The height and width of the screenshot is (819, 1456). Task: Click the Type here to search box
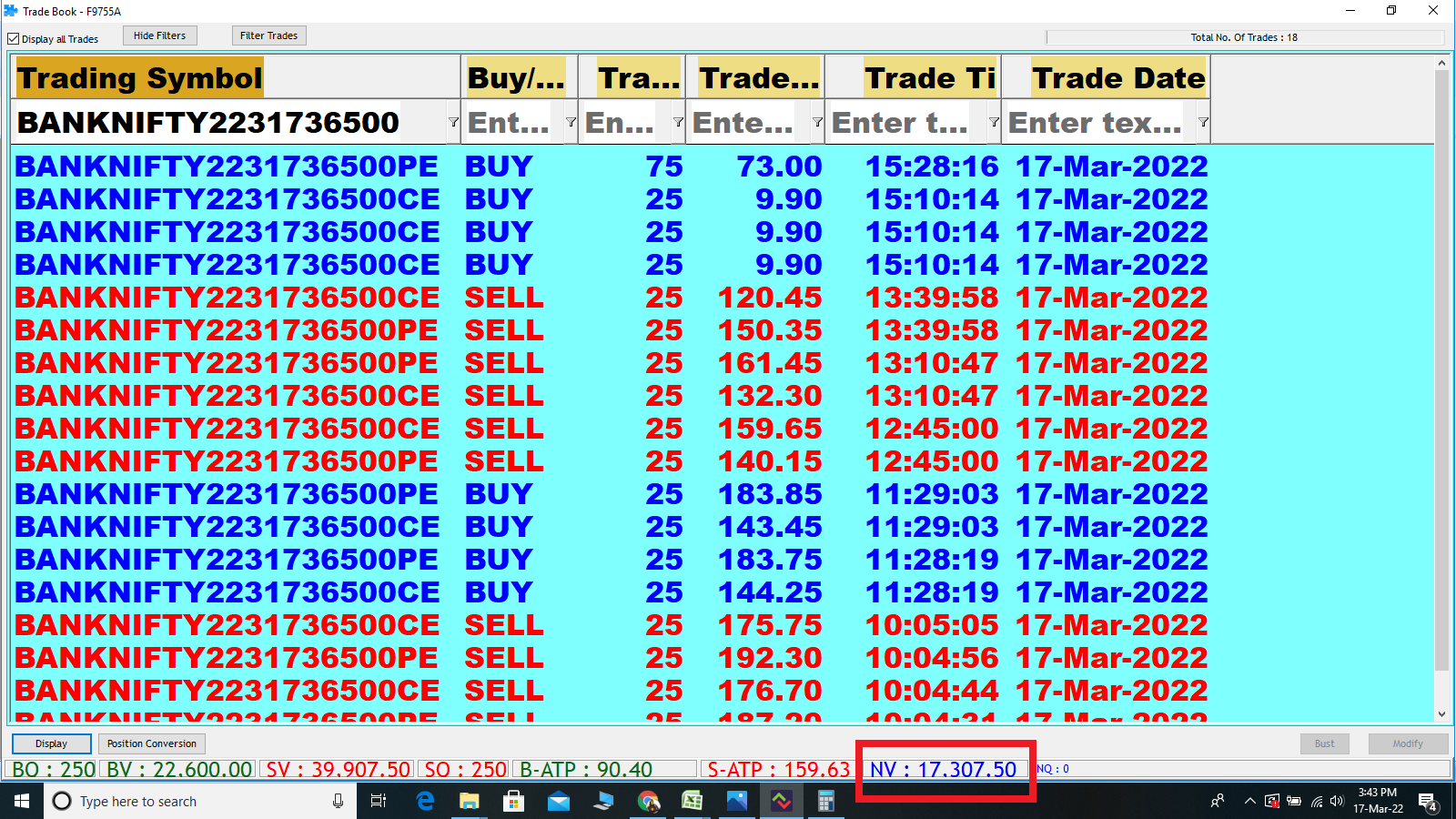click(x=200, y=801)
